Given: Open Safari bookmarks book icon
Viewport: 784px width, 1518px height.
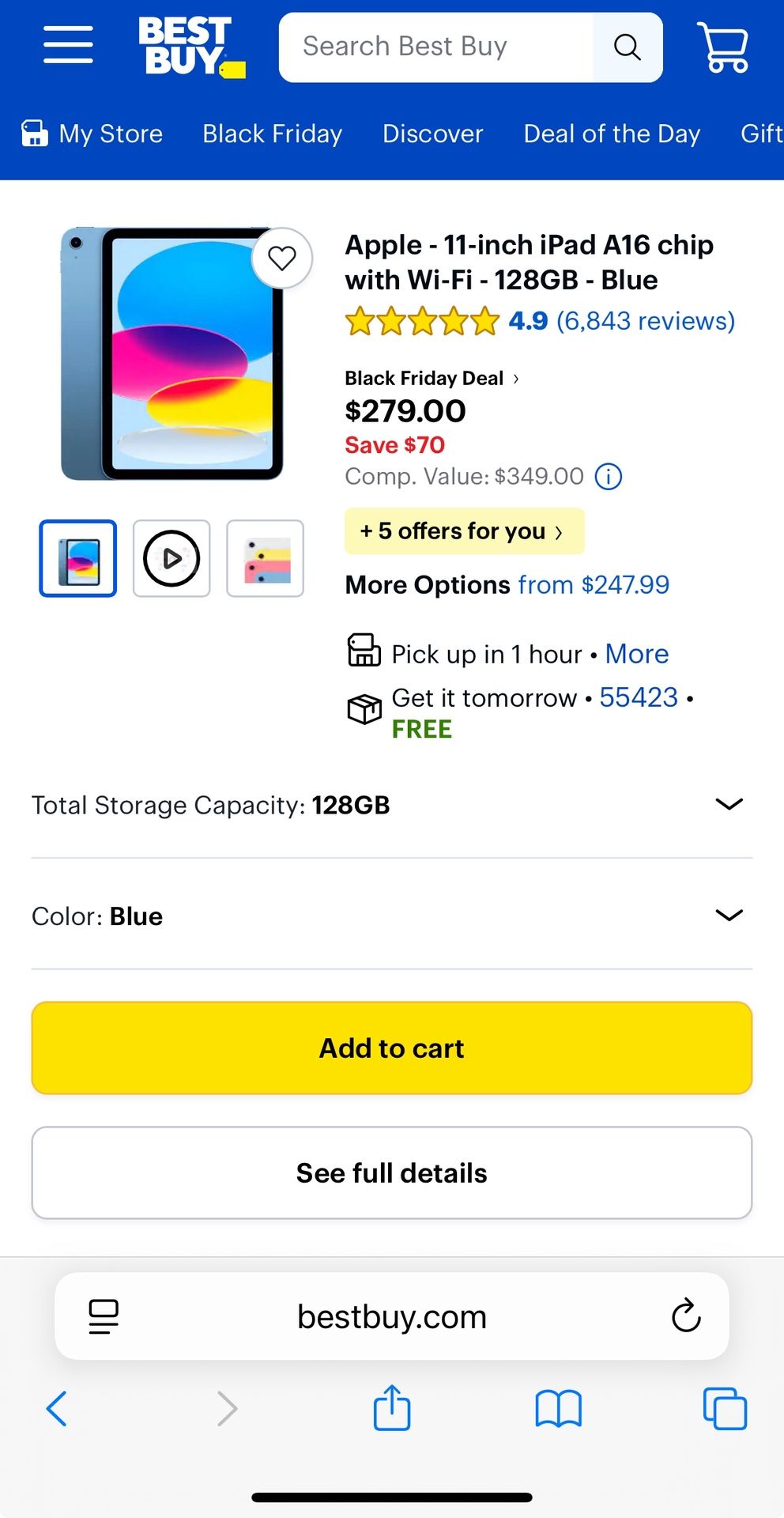Looking at the screenshot, I should (x=558, y=1408).
